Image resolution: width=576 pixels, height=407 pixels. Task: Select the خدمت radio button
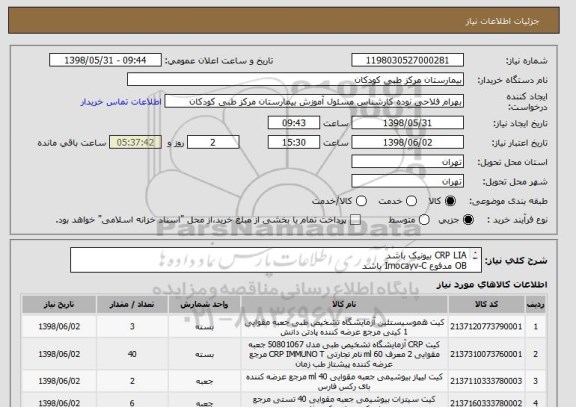click(x=411, y=201)
